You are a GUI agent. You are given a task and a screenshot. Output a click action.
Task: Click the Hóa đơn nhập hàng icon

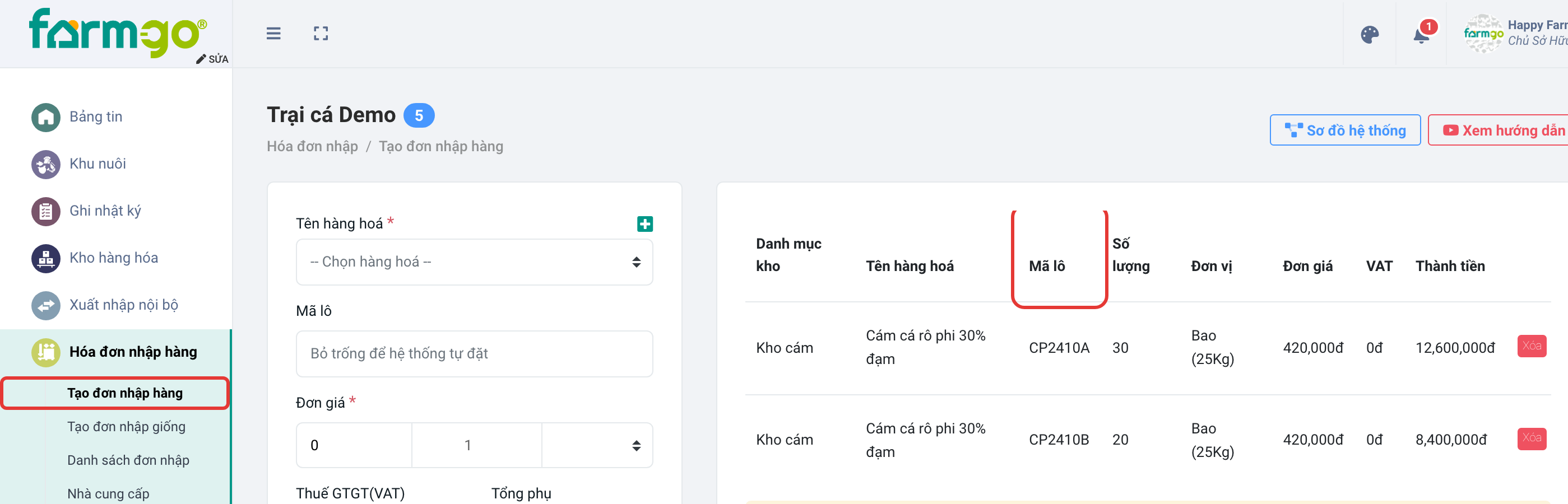[45, 352]
